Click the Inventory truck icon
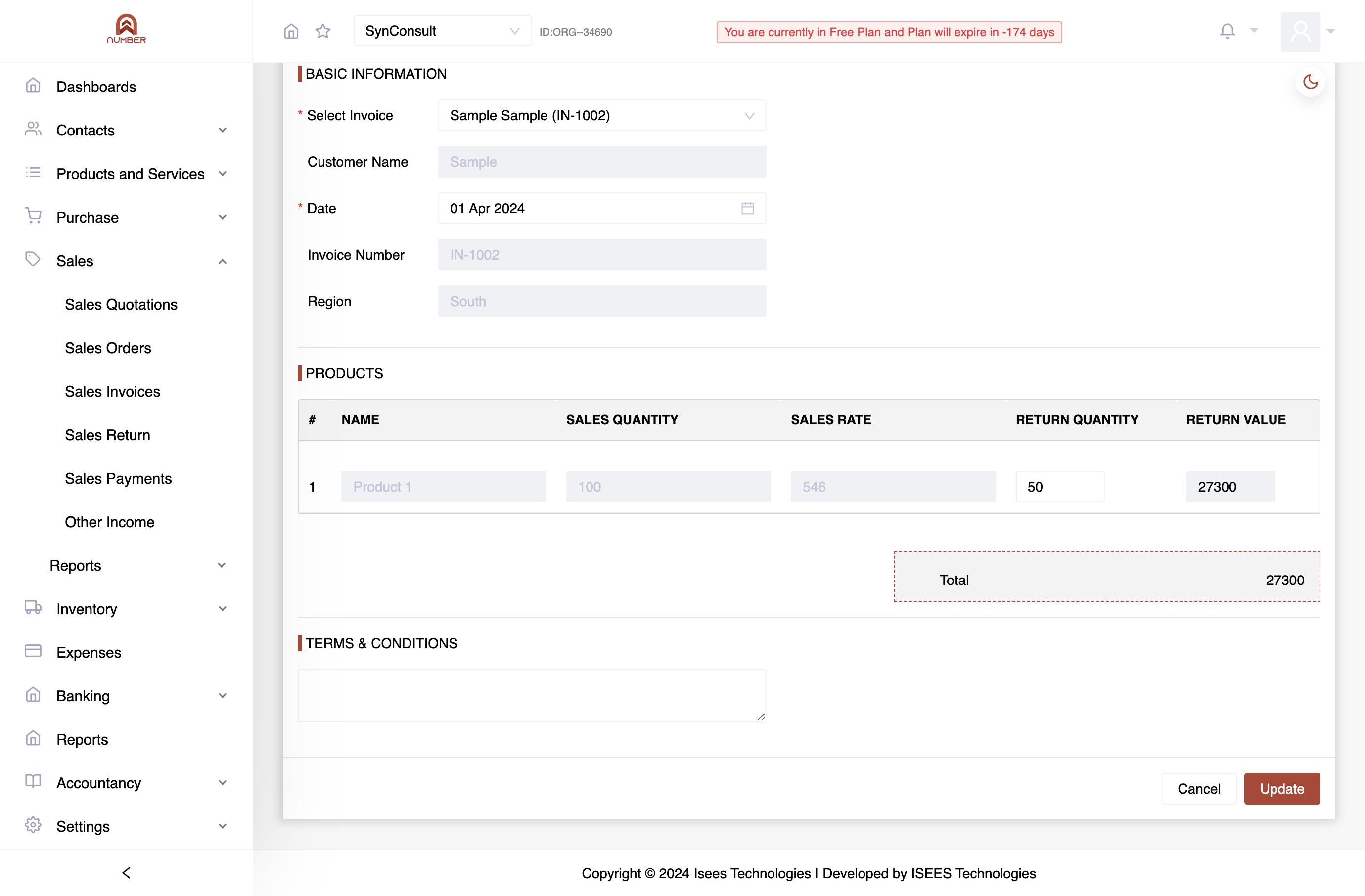This screenshot has height=896, width=1365. (x=33, y=608)
